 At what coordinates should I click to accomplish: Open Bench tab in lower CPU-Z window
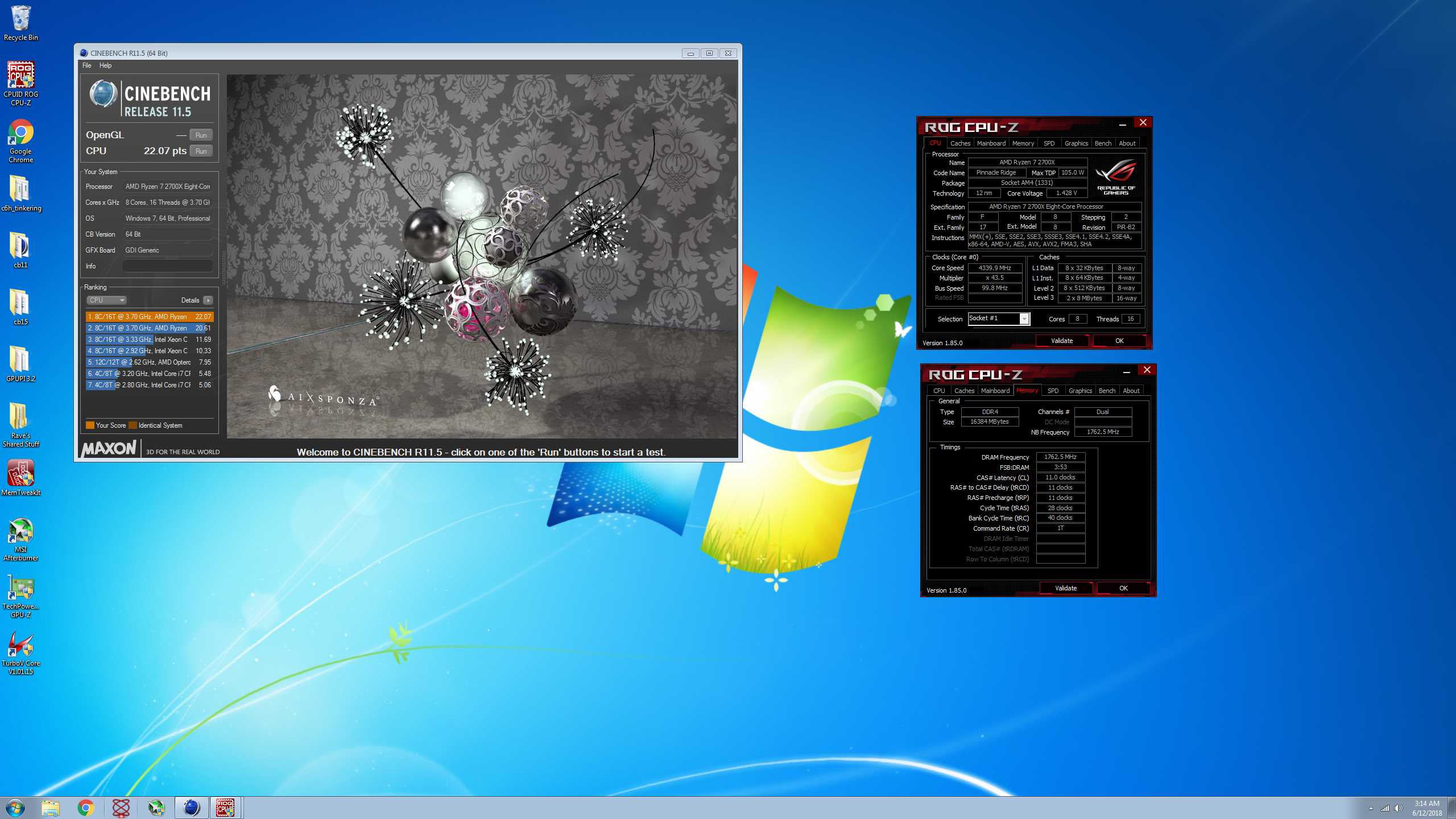click(x=1107, y=391)
